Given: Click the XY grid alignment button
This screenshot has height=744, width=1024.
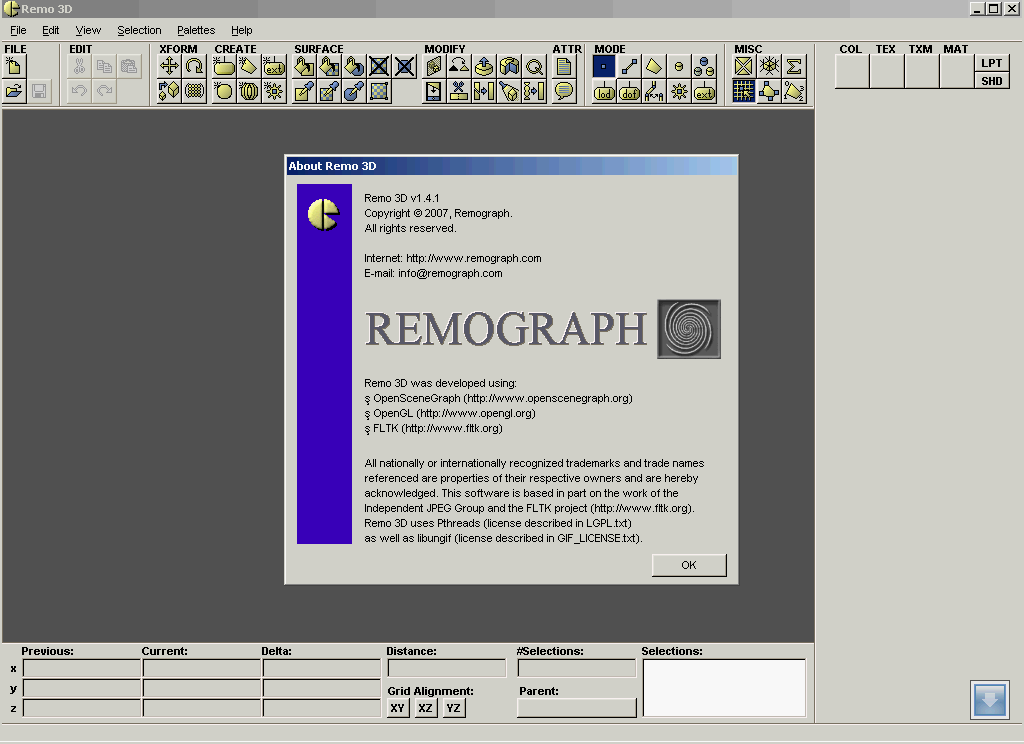Looking at the screenshot, I should tap(397, 708).
